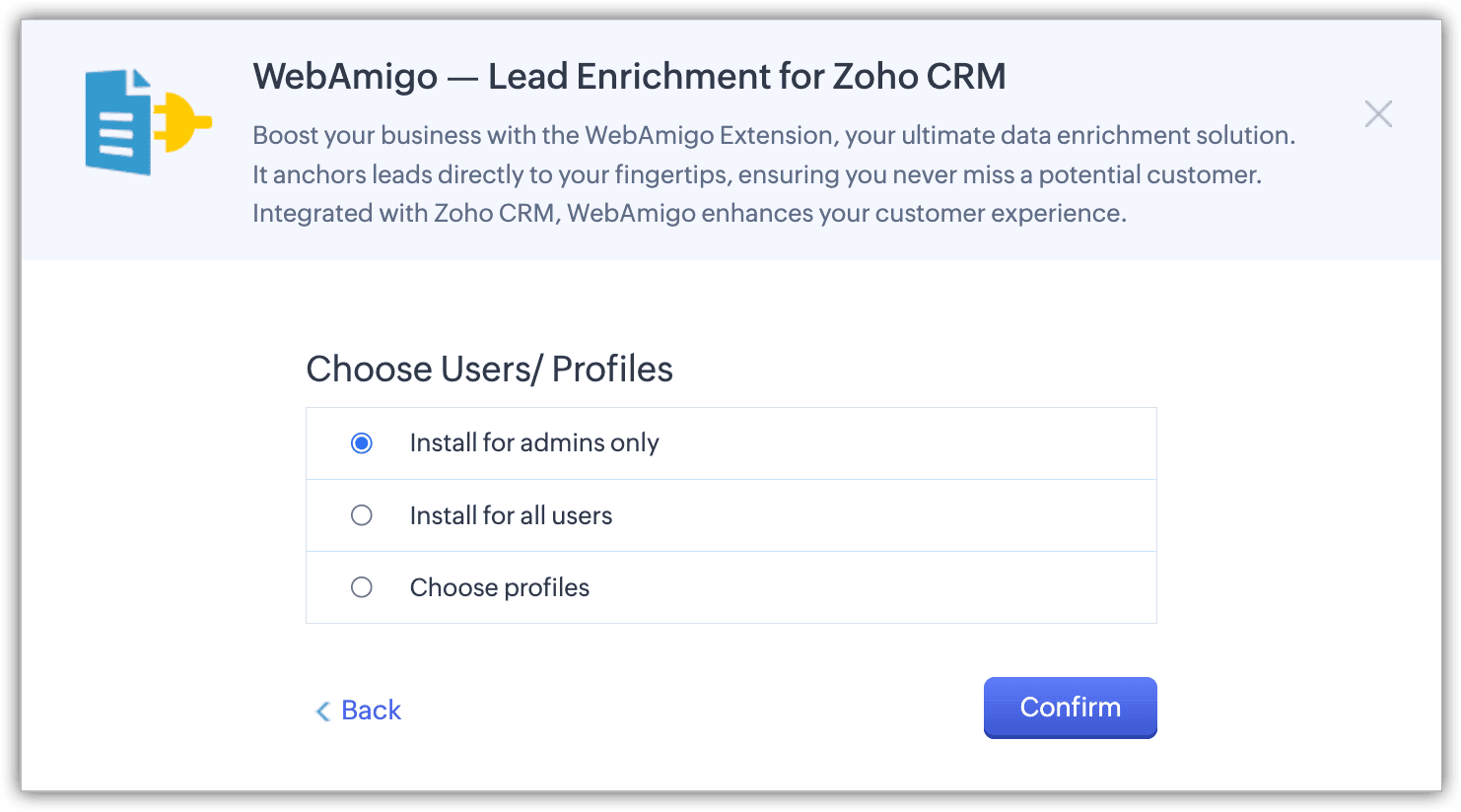Click the Confirm button
Image resolution: width=1461 pixels, height=812 pixels.
click(1070, 708)
